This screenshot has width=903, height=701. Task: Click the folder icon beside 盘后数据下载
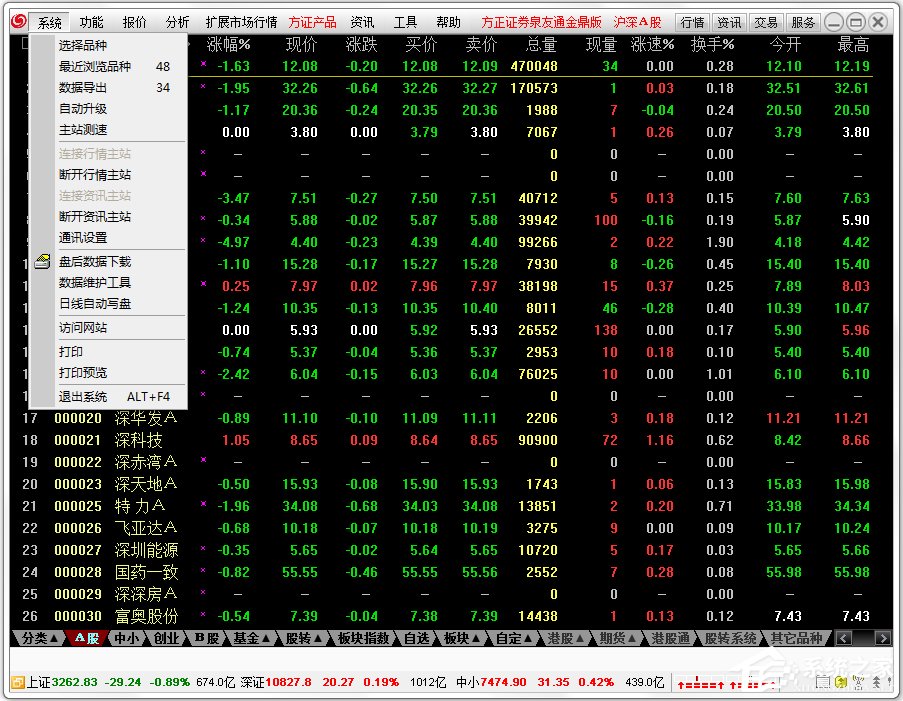click(x=42, y=262)
